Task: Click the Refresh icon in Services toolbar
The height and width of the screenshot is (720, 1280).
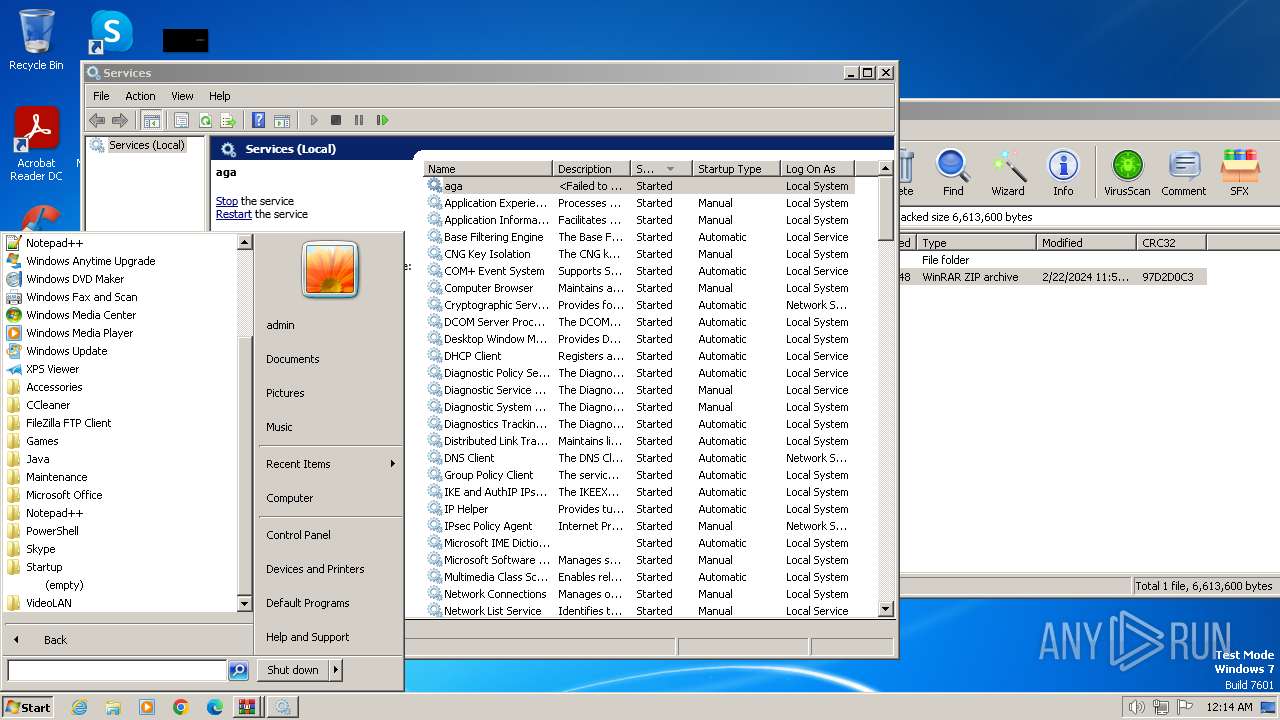Action: 205,120
